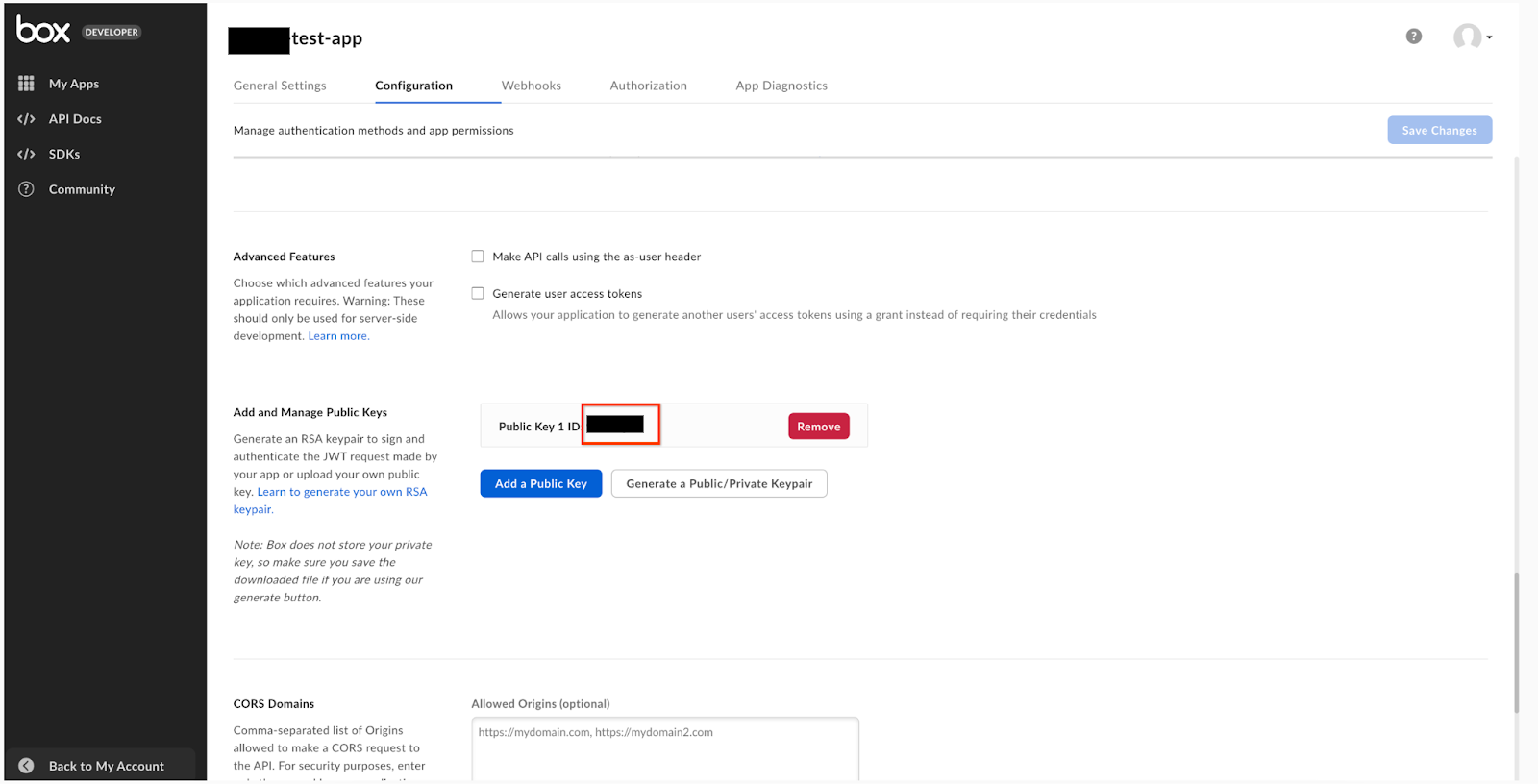Click the SDKs code bracket icon
The image size is (1538, 784).
pos(26,154)
